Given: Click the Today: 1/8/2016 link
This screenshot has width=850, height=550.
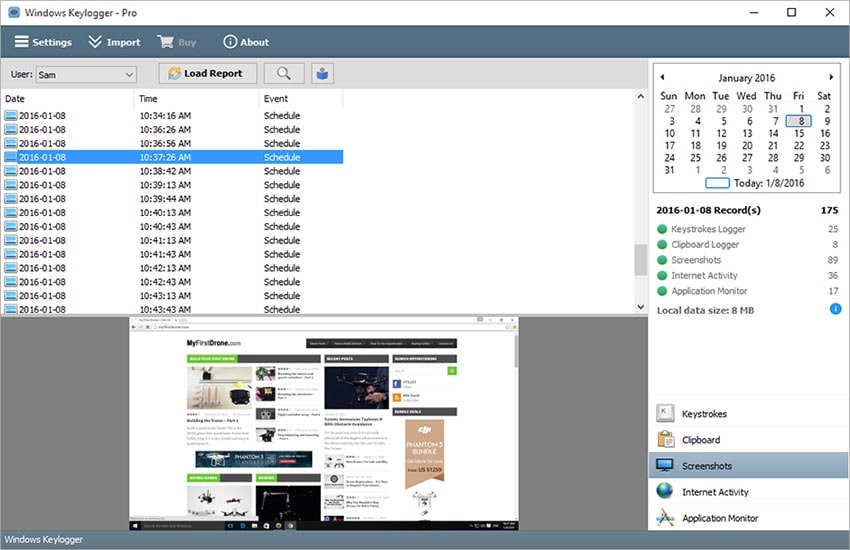Looking at the screenshot, I should [x=755, y=183].
